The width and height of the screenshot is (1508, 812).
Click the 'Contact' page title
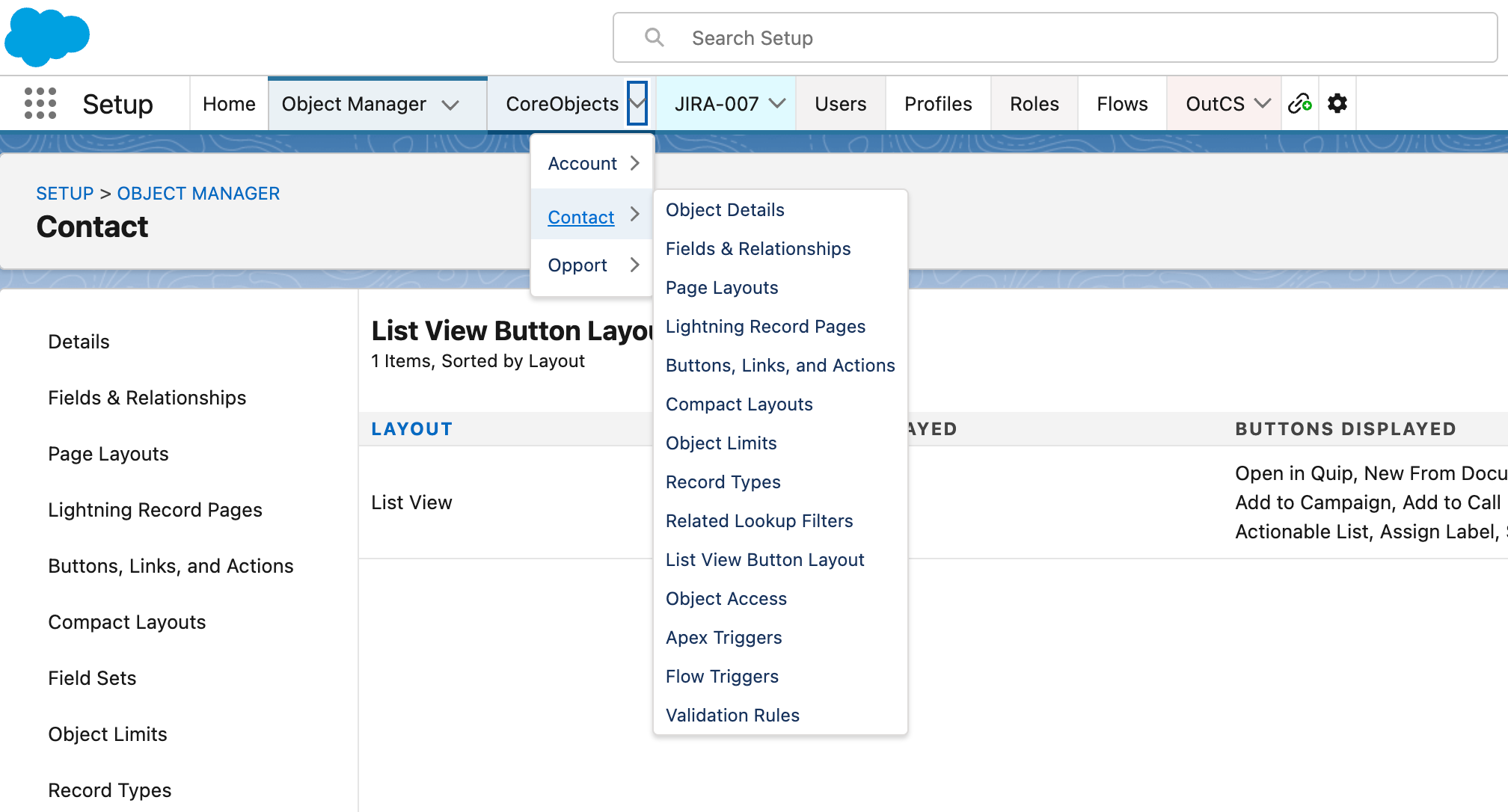(x=92, y=227)
